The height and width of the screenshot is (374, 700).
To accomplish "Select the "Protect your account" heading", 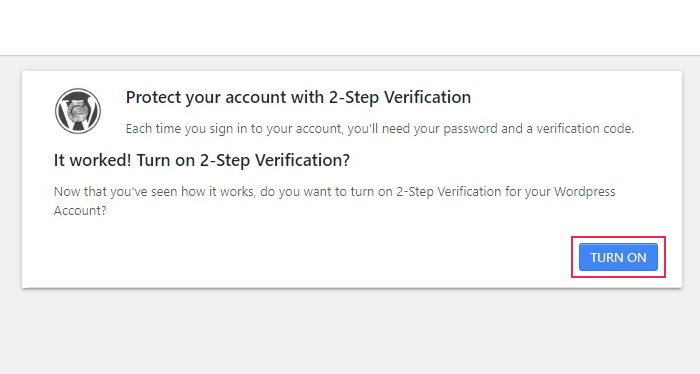I will point(298,97).
